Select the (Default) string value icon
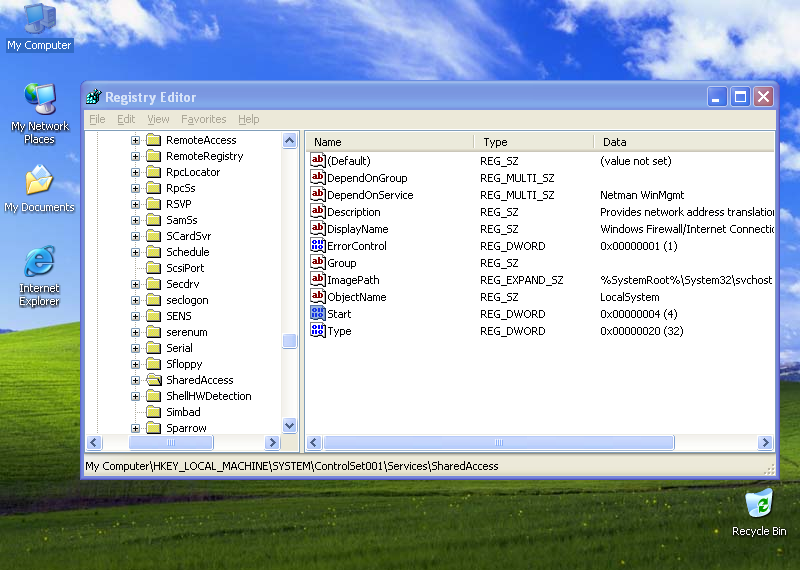Screen dimensions: 800x570 [317, 161]
